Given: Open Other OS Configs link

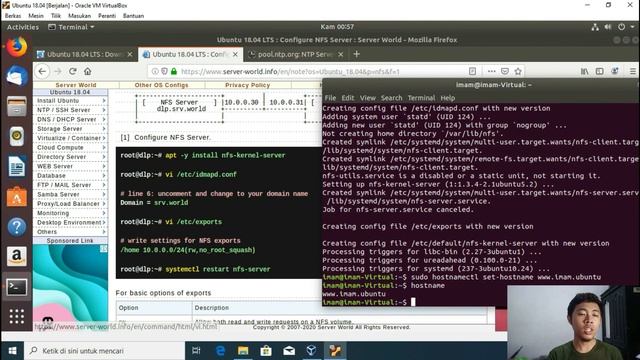Looking at the screenshot, I should 162,85.
